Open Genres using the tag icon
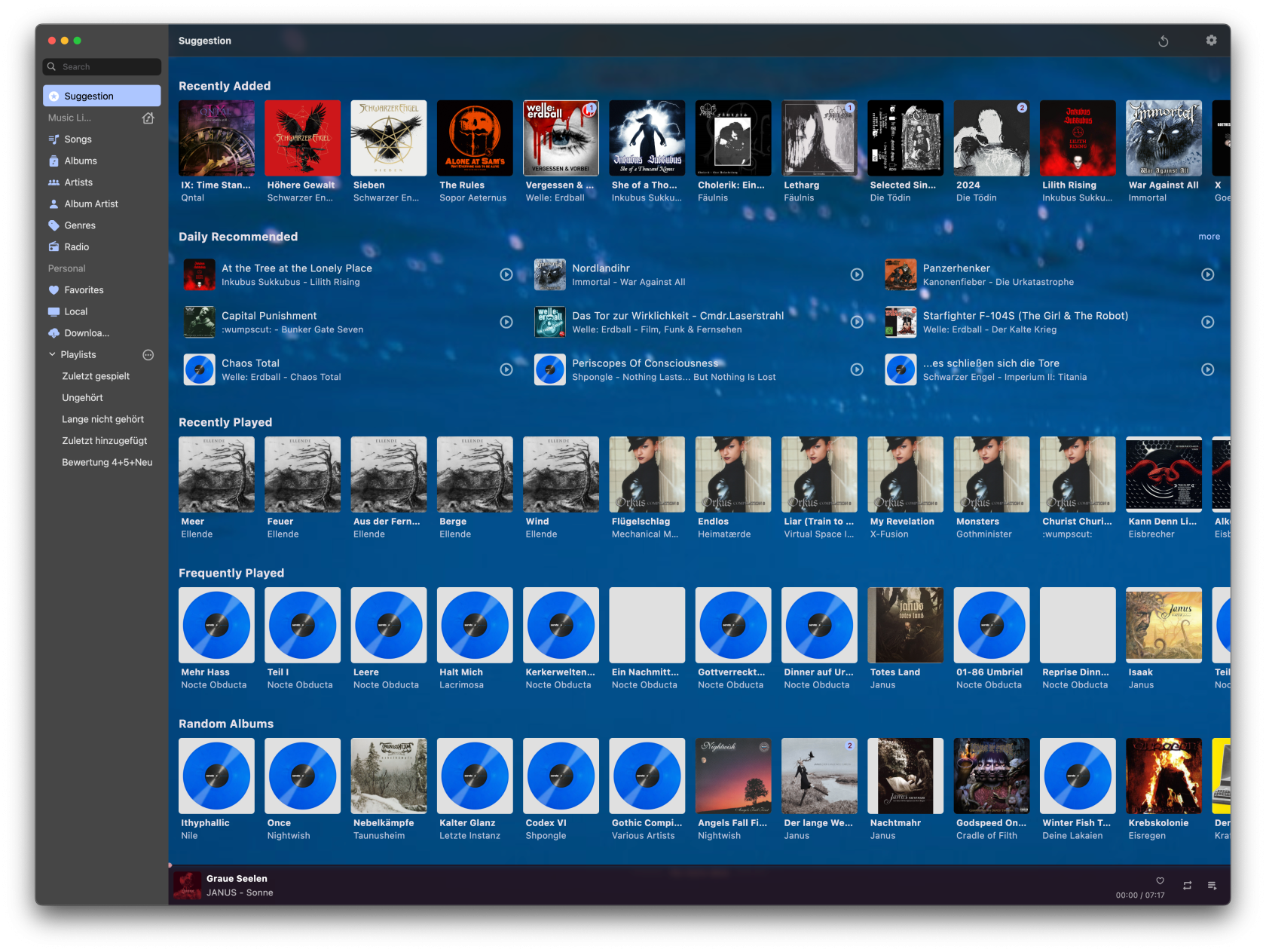Viewport: 1266px width, 952px height. pyautogui.click(x=54, y=225)
